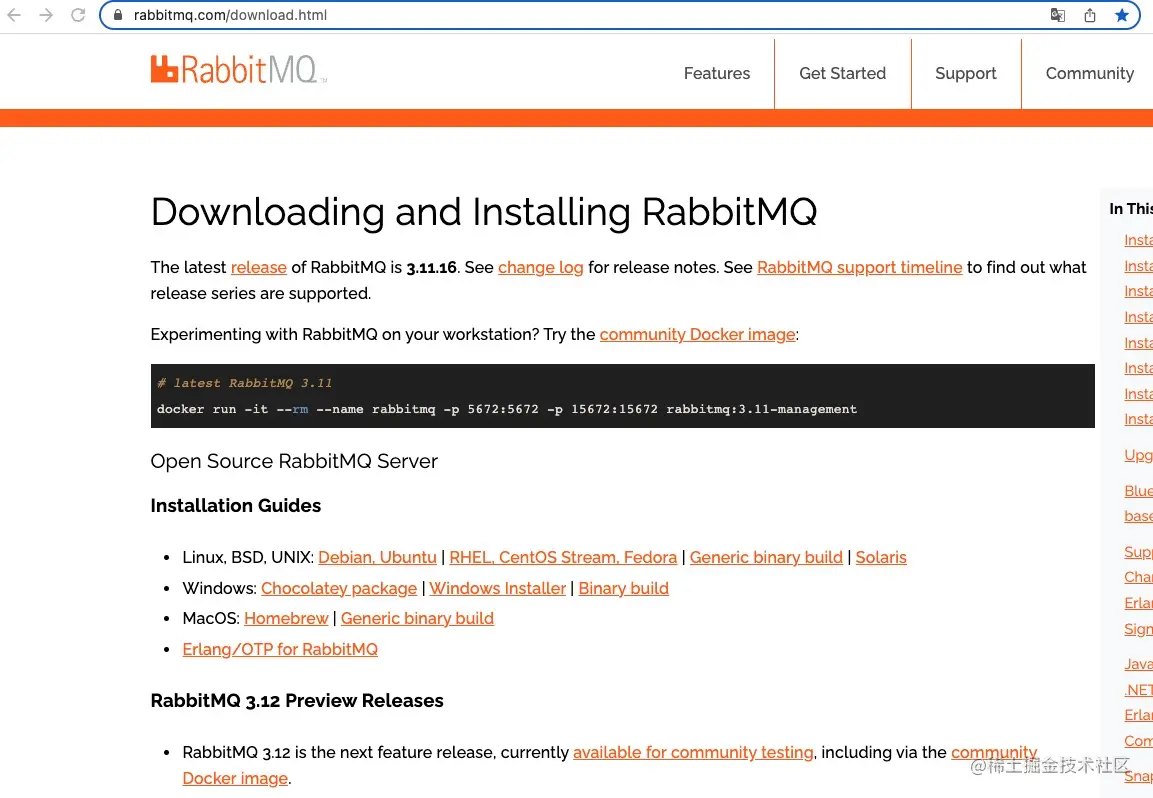Image resolution: width=1153 pixels, height=798 pixels.
Task: Click 'RabbitMQ 3.12 Preview Releases' heading
Action: click(297, 701)
